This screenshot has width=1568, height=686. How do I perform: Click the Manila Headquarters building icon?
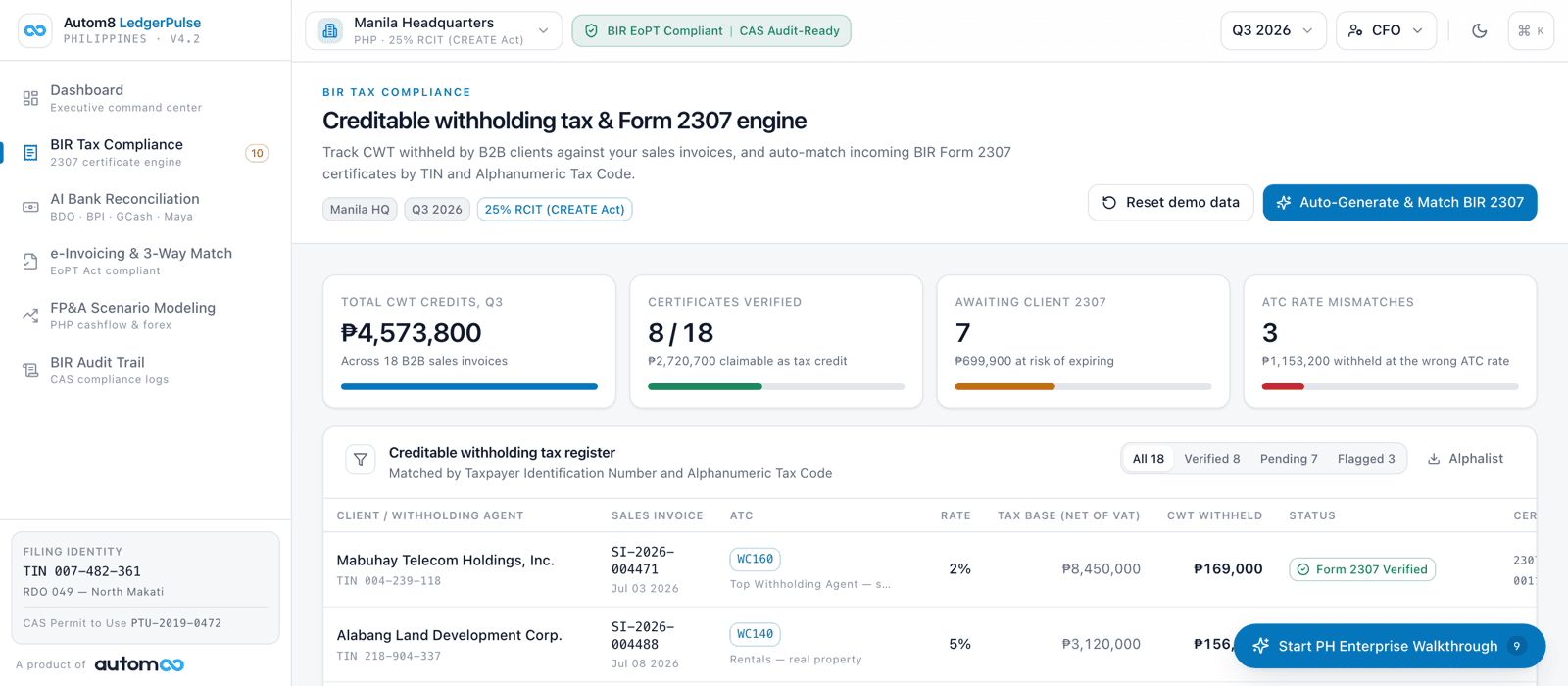point(330,31)
